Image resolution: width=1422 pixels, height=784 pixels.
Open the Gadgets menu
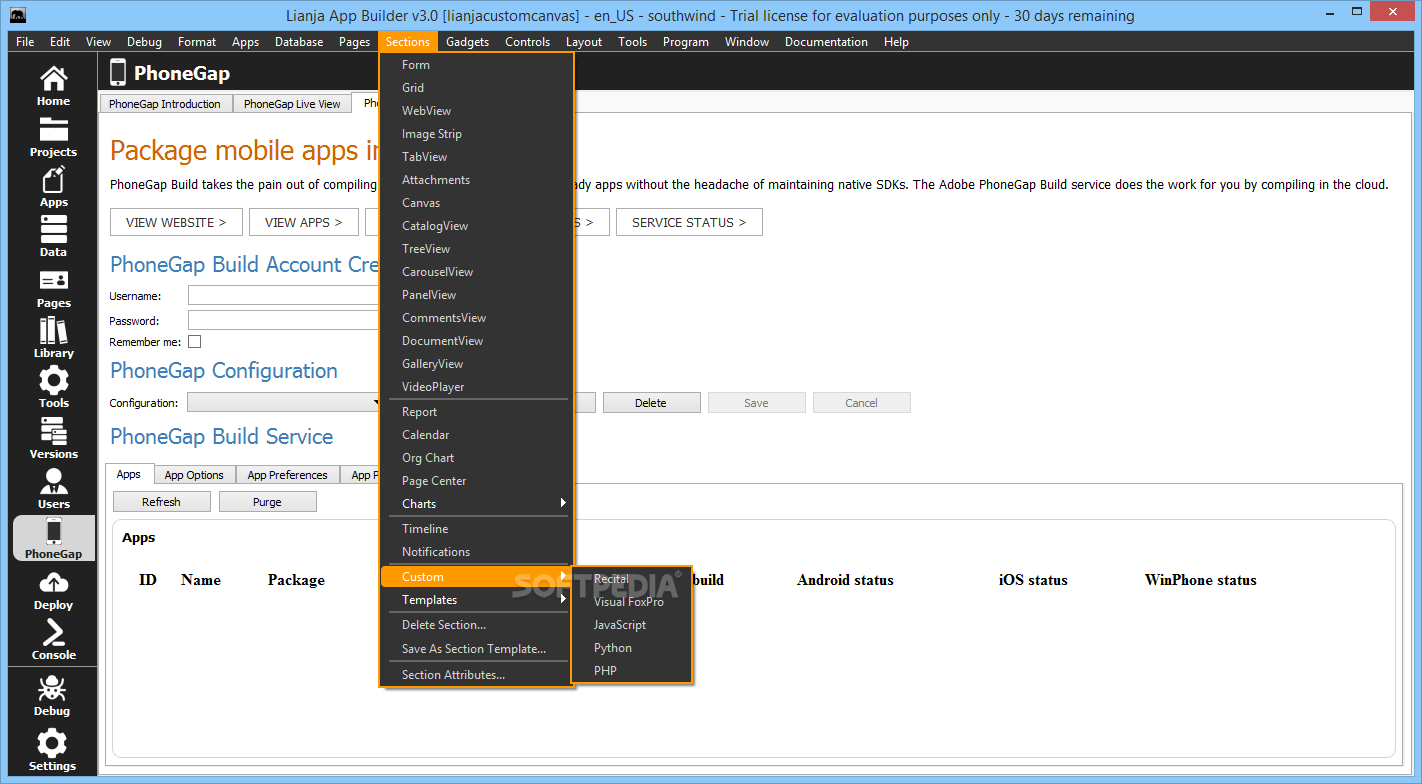467,42
